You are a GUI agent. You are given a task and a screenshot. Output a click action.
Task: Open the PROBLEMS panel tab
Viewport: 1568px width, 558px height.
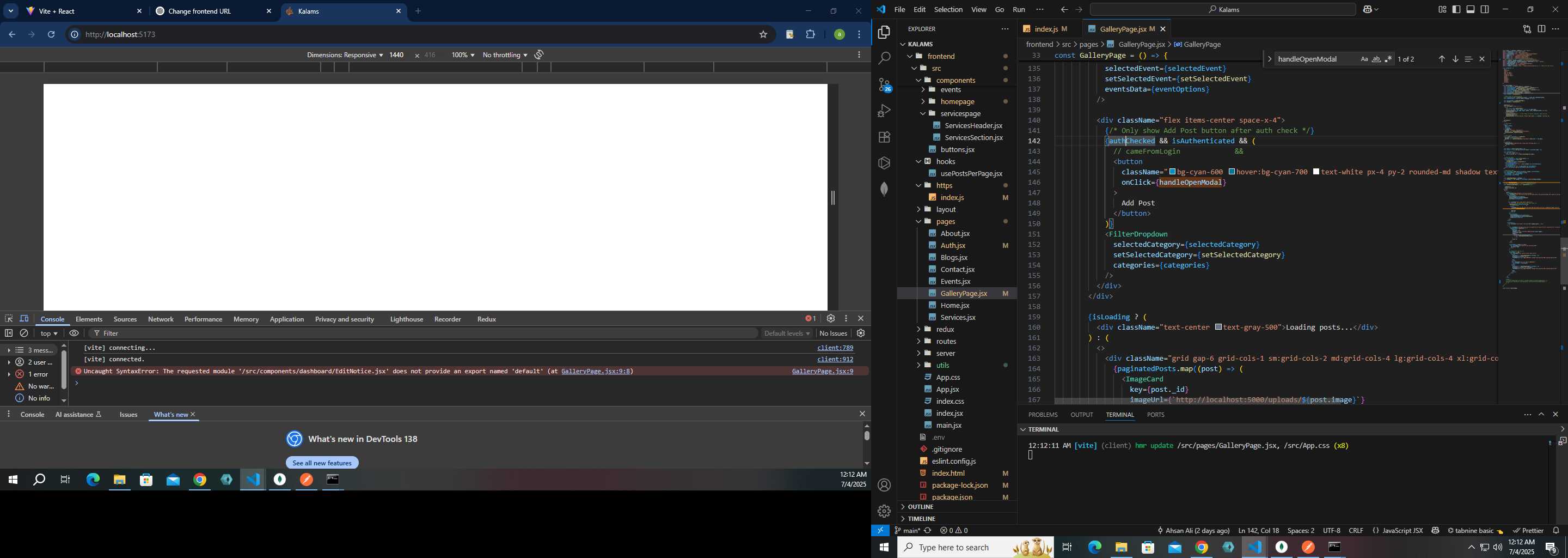click(x=1043, y=415)
